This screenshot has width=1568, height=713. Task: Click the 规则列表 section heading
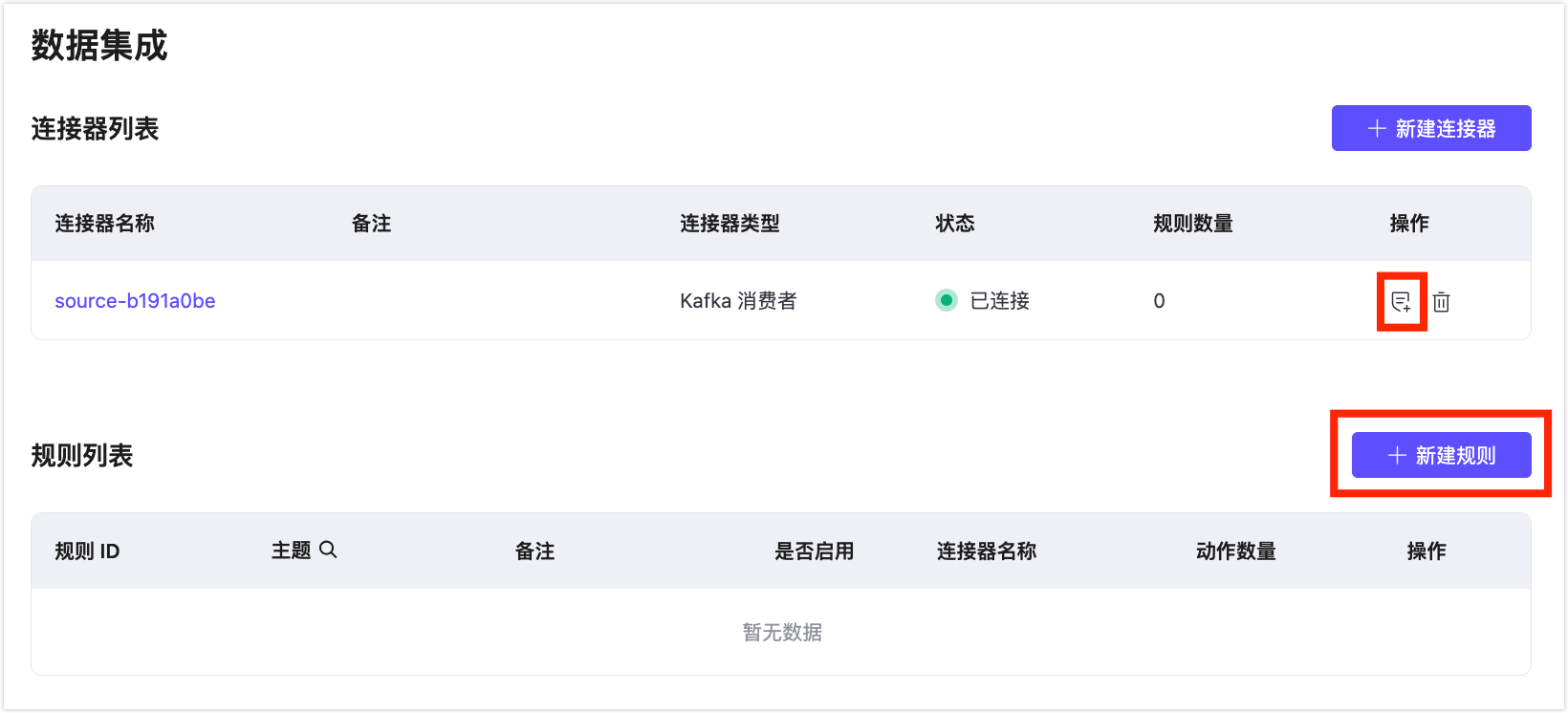82,456
